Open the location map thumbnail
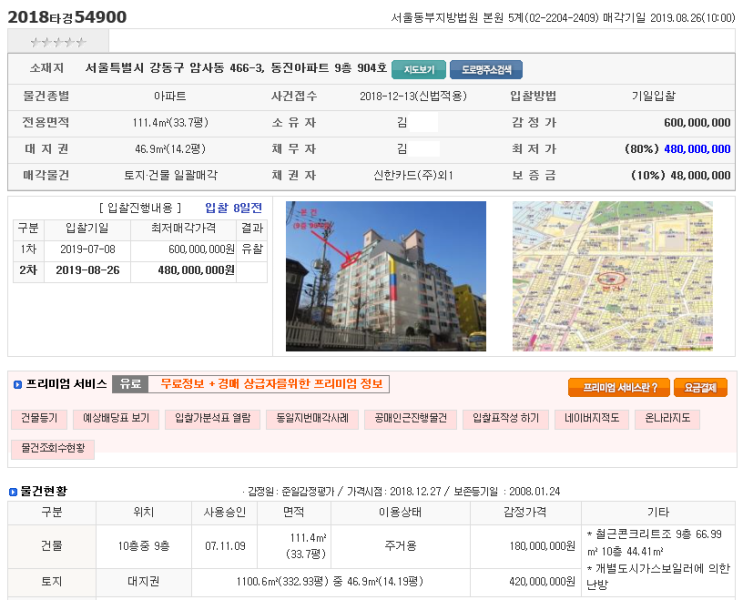743x600 pixels. click(x=612, y=276)
